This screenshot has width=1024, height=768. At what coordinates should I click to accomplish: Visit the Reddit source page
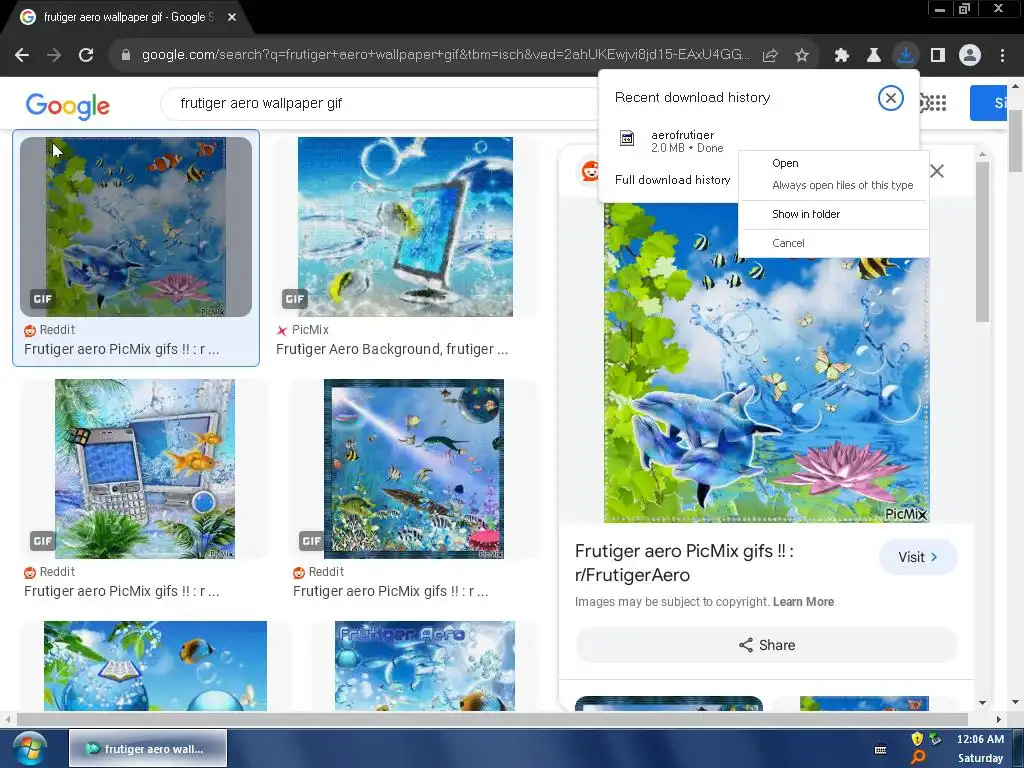918,557
